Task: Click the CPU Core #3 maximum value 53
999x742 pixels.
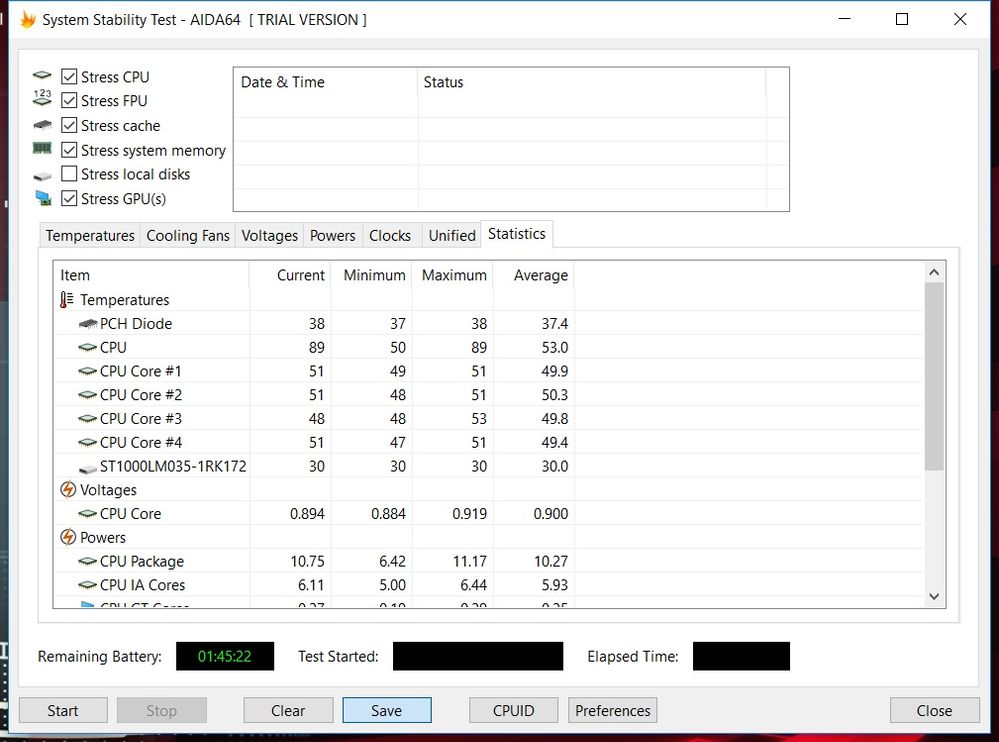Action: click(x=478, y=418)
